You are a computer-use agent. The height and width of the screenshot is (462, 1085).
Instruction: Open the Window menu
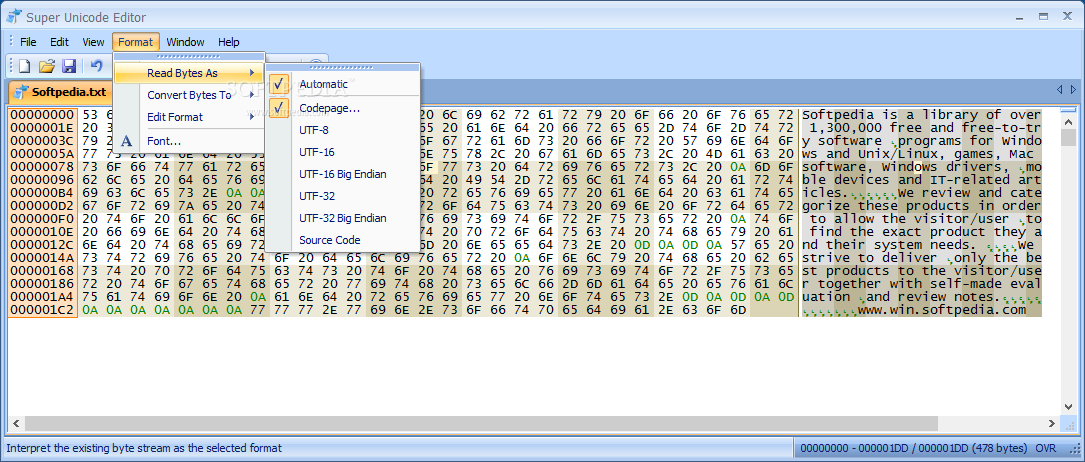tap(185, 42)
